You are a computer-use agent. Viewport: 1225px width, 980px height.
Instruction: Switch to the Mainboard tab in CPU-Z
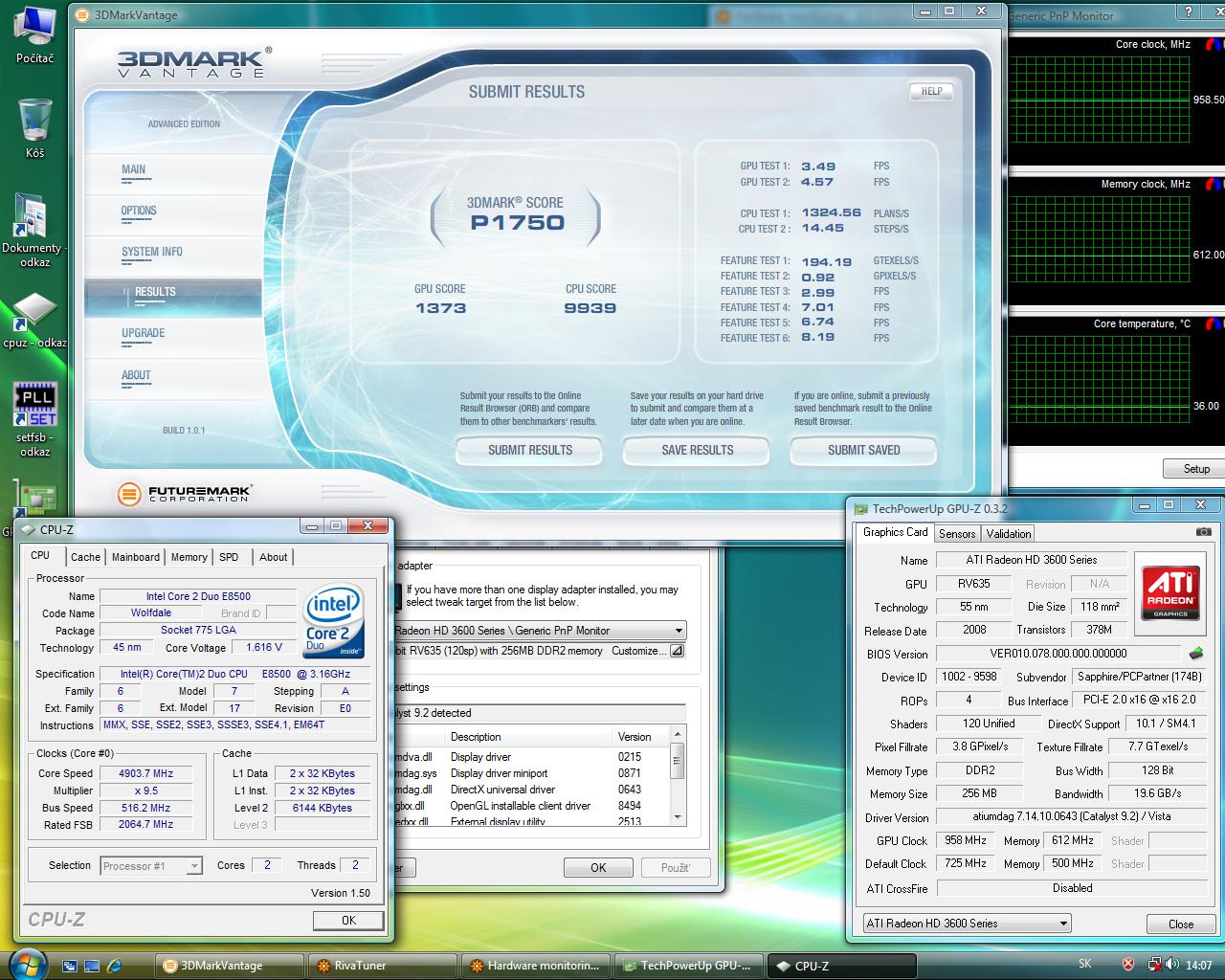pyautogui.click(x=136, y=557)
